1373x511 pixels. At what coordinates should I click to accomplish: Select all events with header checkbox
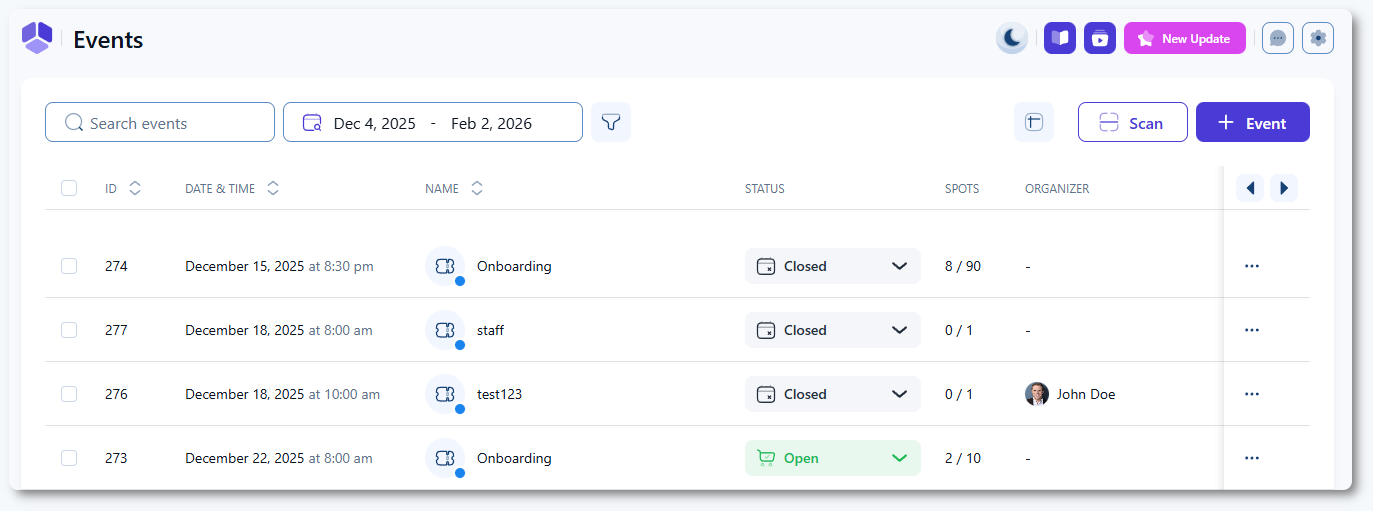(69, 188)
